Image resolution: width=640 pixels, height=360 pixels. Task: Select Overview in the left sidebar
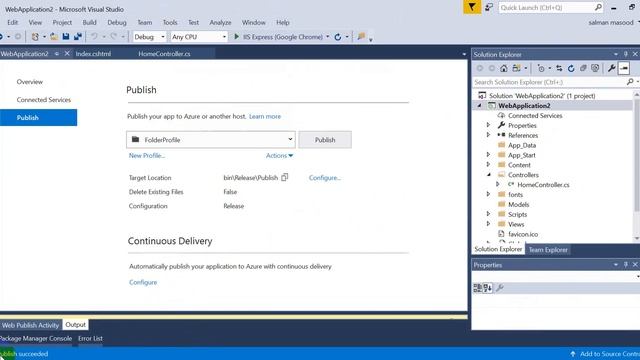[x=29, y=82]
